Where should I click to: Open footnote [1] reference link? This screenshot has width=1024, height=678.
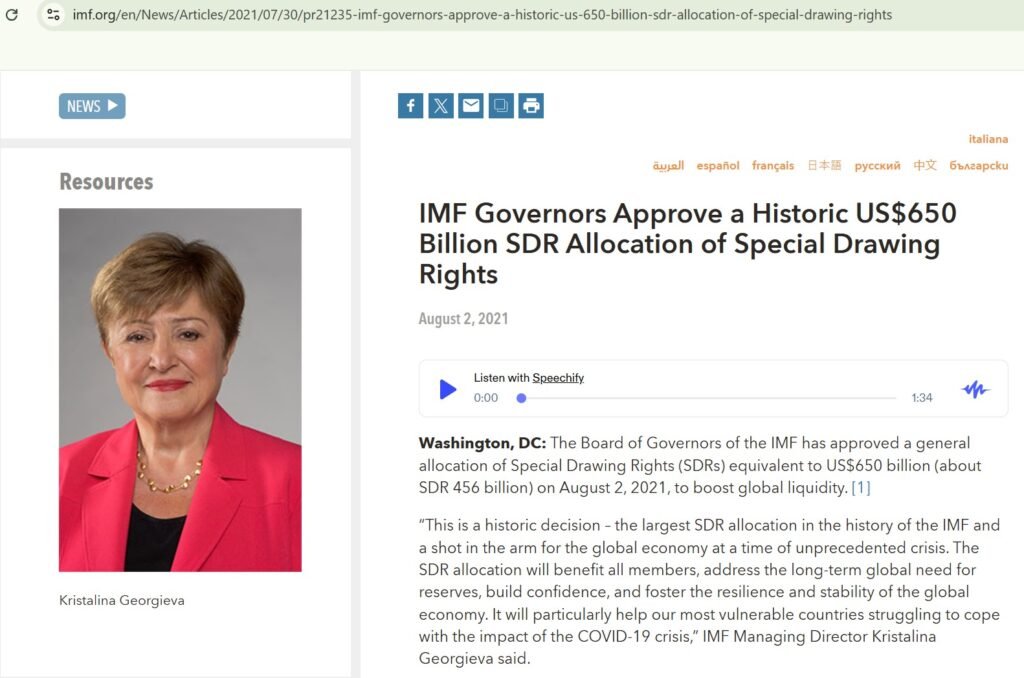tap(860, 488)
